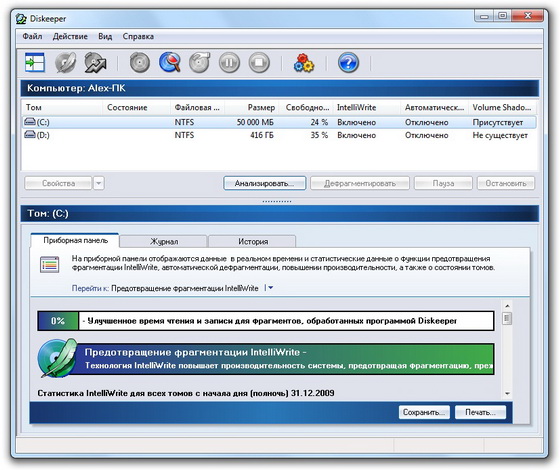Click the pause toolbar icon
Viewport: 560px width, 470px height.
tap(229, 63)
